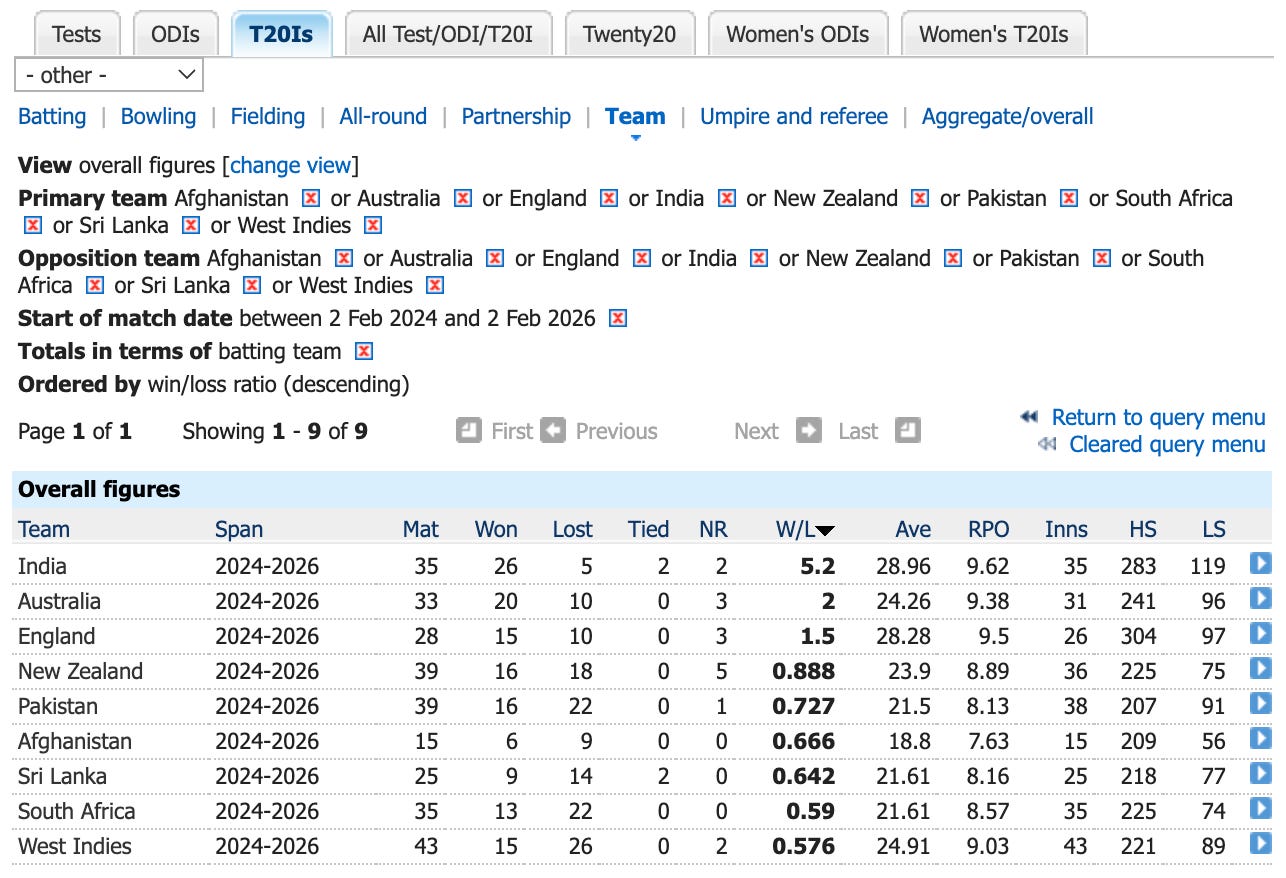This screenshot has height=878, width=1286.
Task: Sort table by Team column
Action: [44, 529]
